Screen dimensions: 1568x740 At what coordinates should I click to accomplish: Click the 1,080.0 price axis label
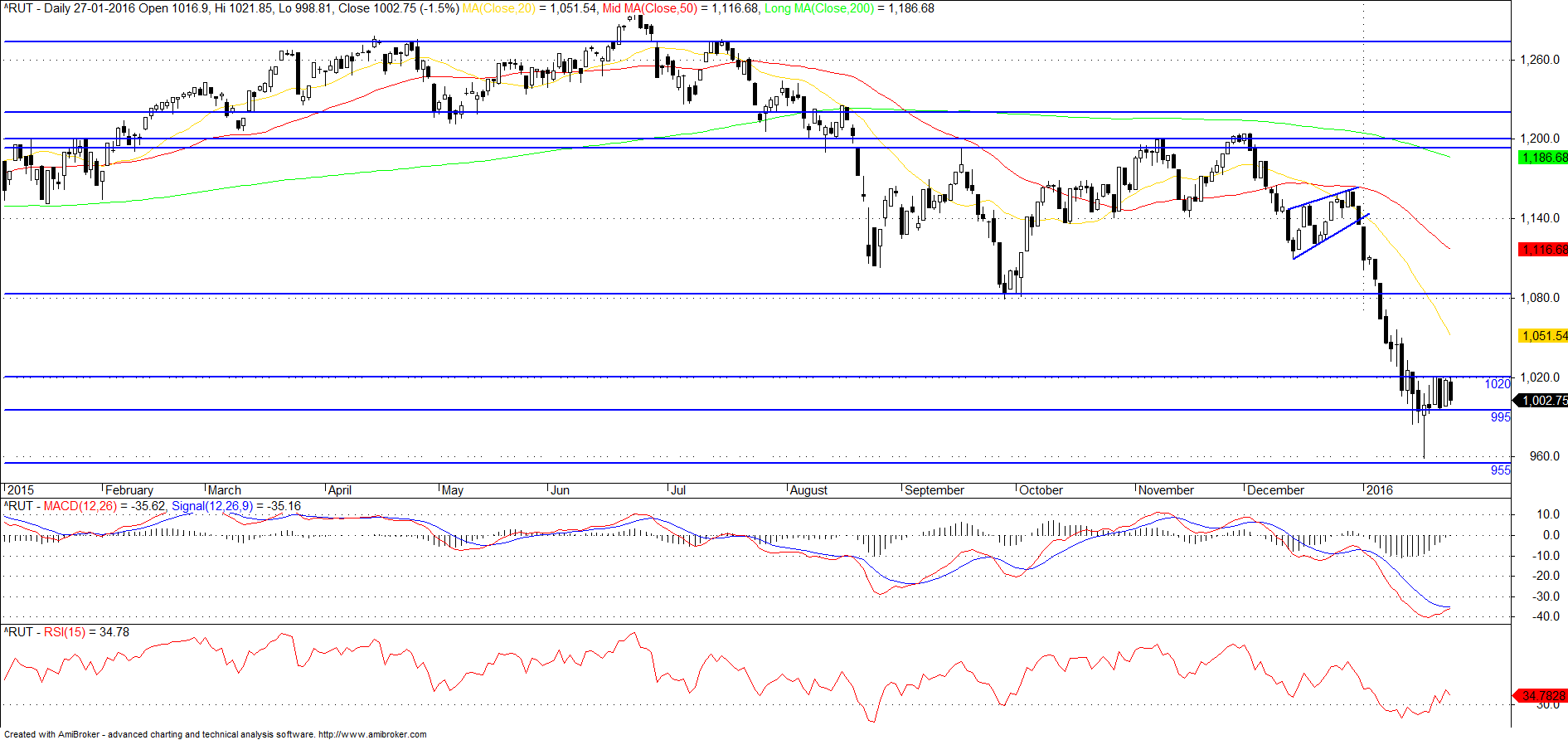[x=1540, y=298]
